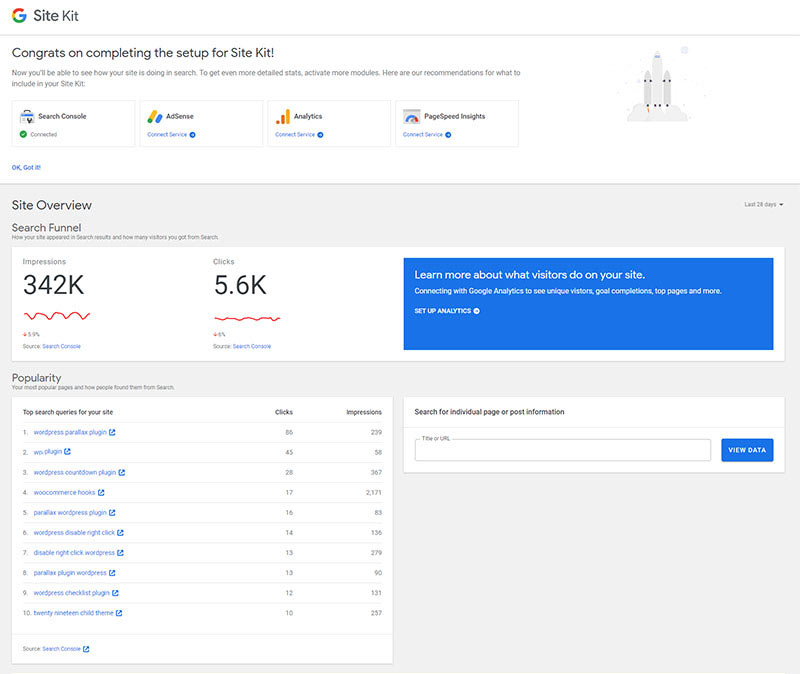Click the Clicks sparkline chart
The image size is (800, 674).
point(247,319)
